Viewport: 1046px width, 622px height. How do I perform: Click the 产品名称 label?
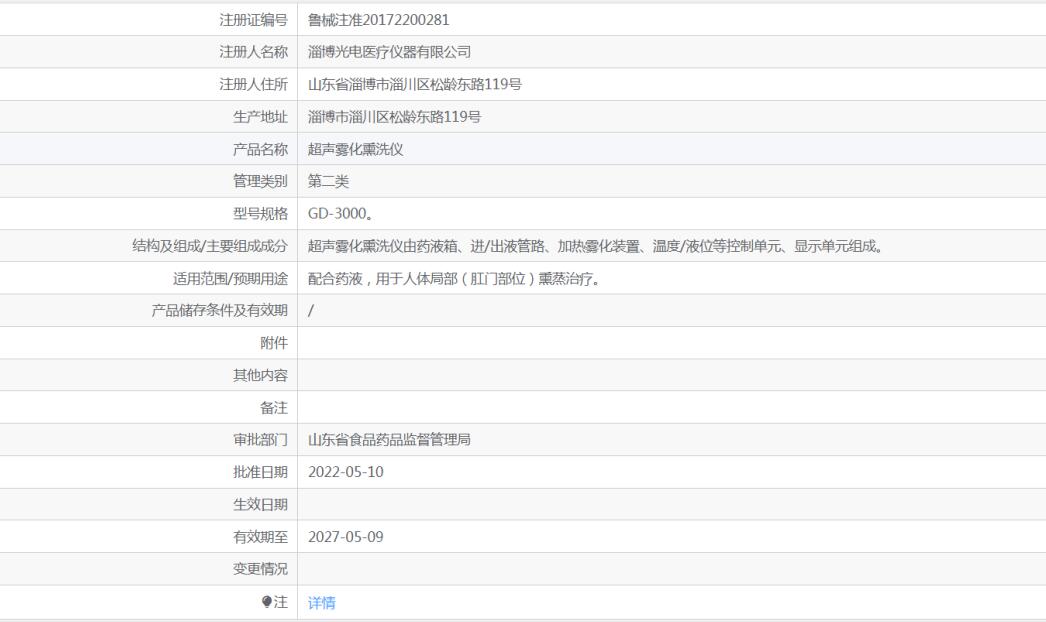[260, 149]
